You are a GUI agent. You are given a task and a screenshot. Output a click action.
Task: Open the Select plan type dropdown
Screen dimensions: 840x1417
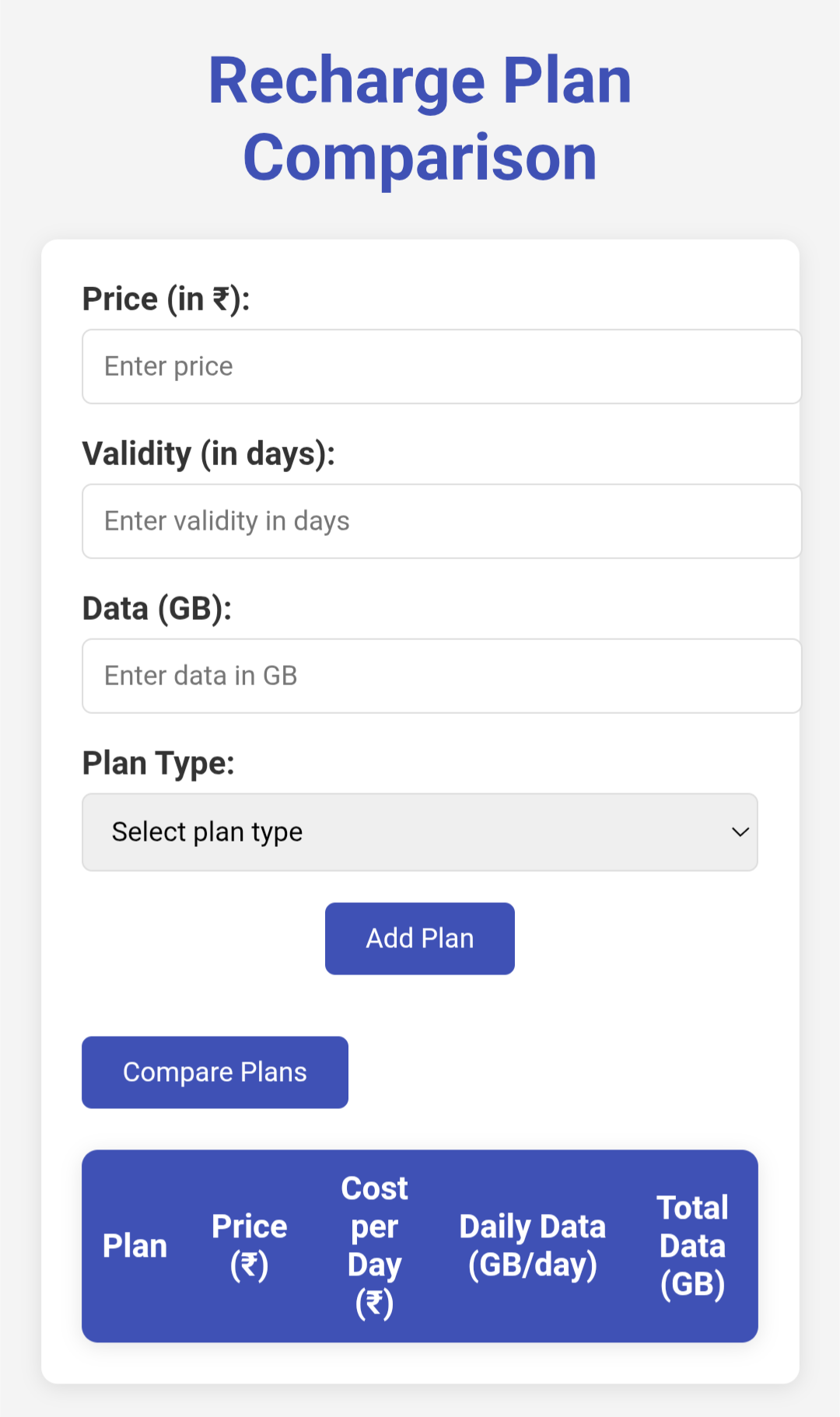[420, 832]
